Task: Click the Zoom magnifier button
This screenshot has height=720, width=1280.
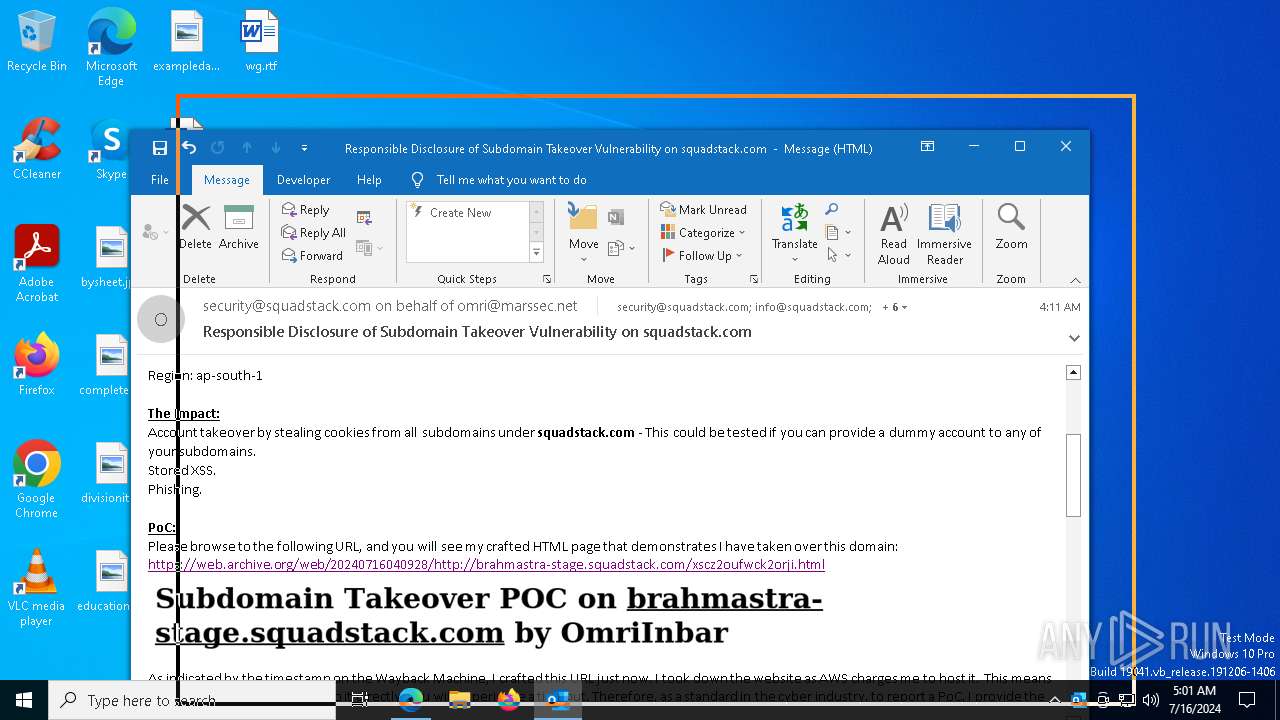Action: pos(1011,227)
